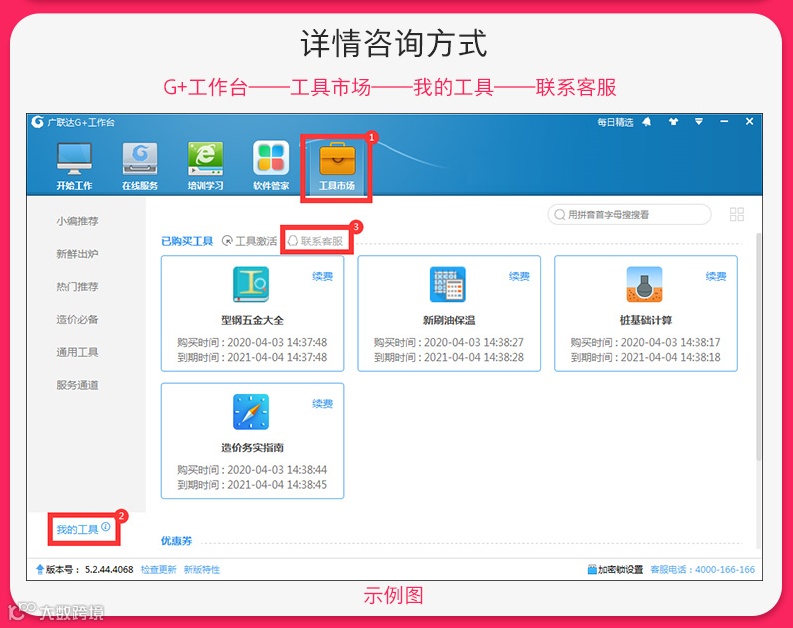Click 桩基础计算 title text
This screenshot has height=628, width=793.
pos(646,320)
